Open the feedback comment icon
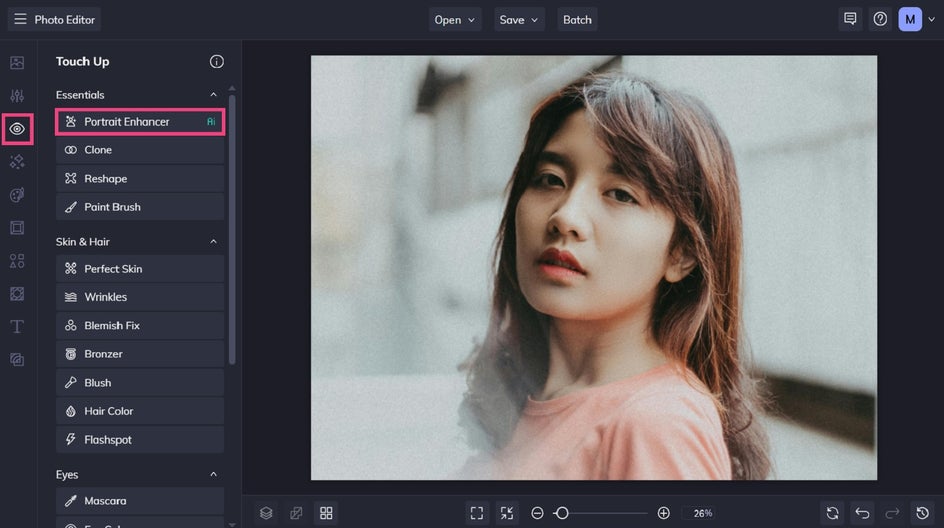 (x=850, y=19)
